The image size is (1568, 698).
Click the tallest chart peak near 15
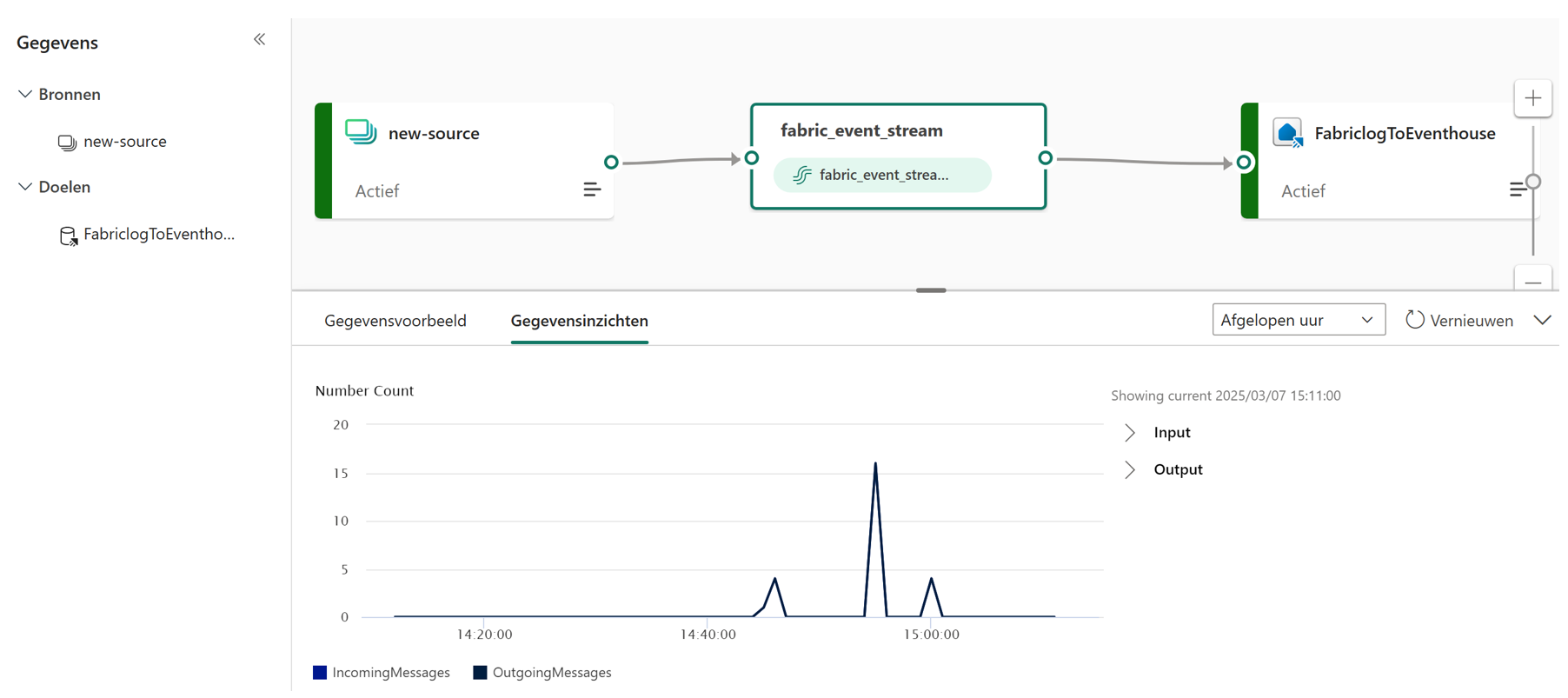coord(875,464)
